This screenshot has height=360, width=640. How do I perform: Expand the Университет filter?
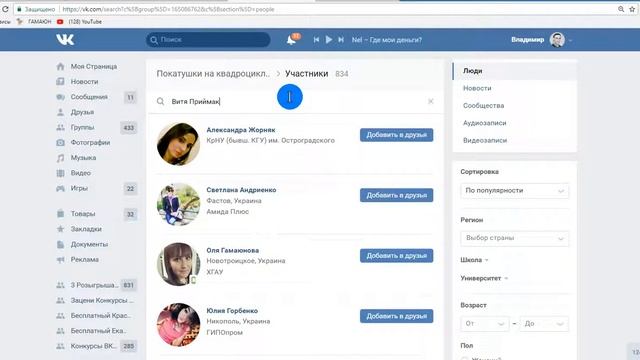point(484,278)
